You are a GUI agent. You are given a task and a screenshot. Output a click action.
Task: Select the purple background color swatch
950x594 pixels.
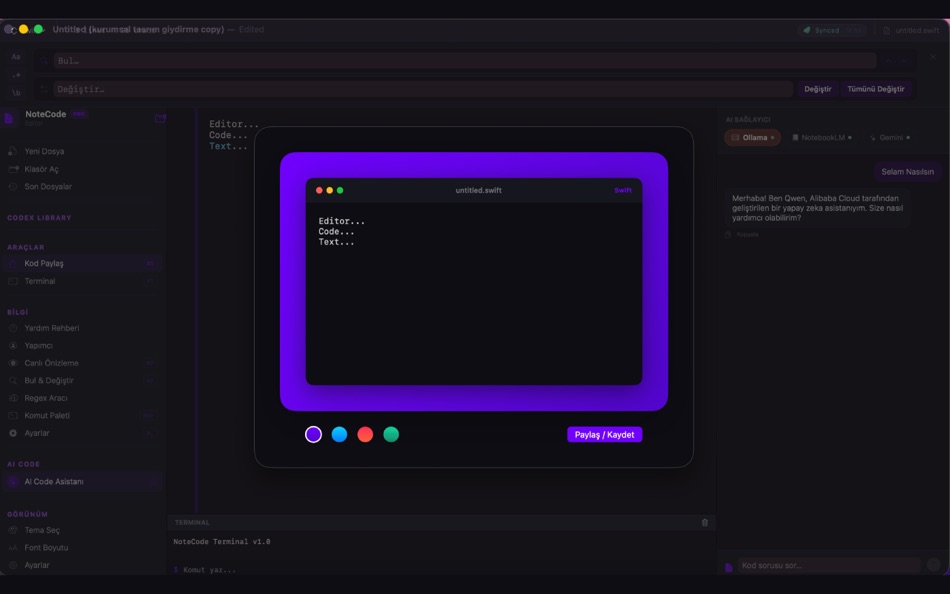click(313, 435)
